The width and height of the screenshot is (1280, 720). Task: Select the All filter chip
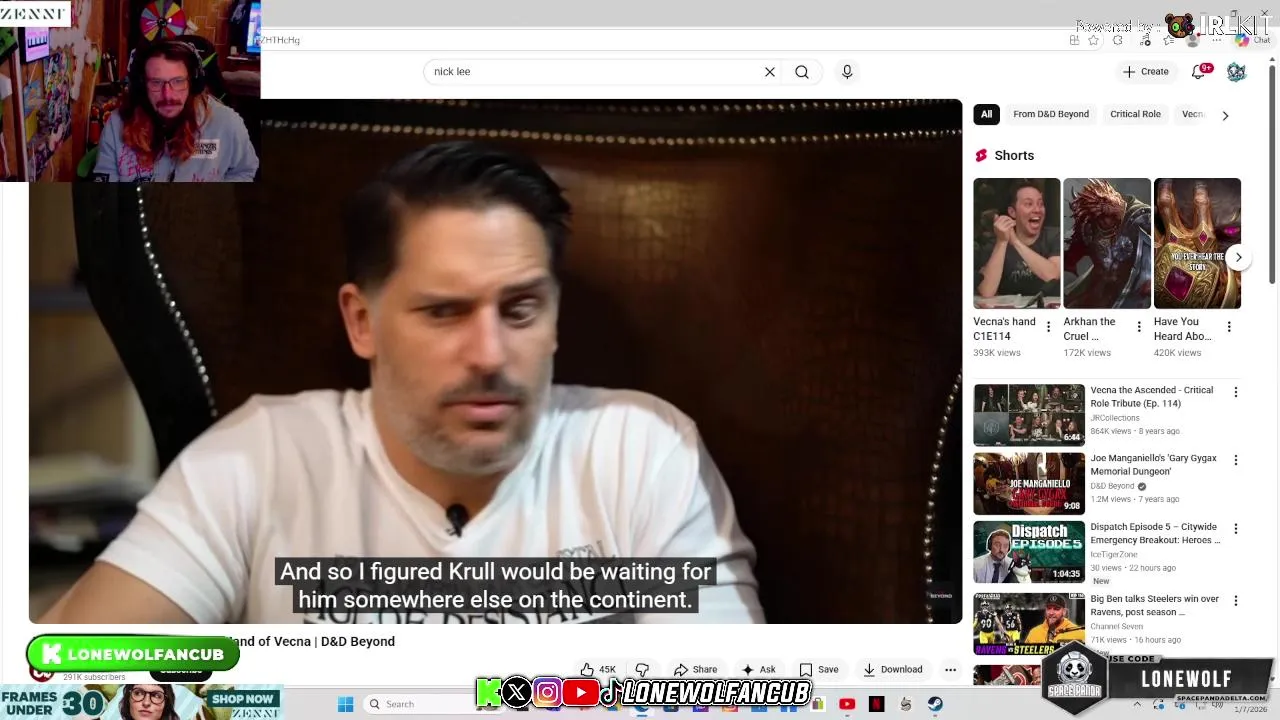tap(986, 114)
